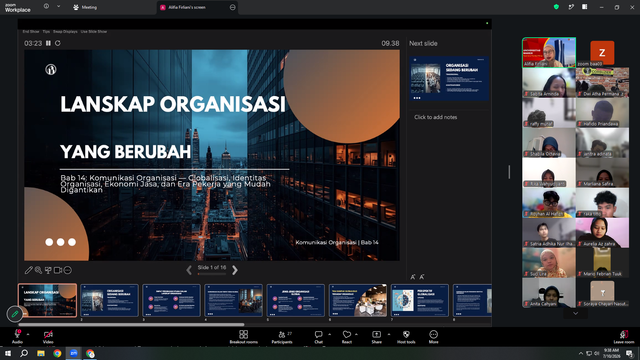Open Breakout rooms
This screenshot has width=640, height=360.
click(x=244, y=337)
